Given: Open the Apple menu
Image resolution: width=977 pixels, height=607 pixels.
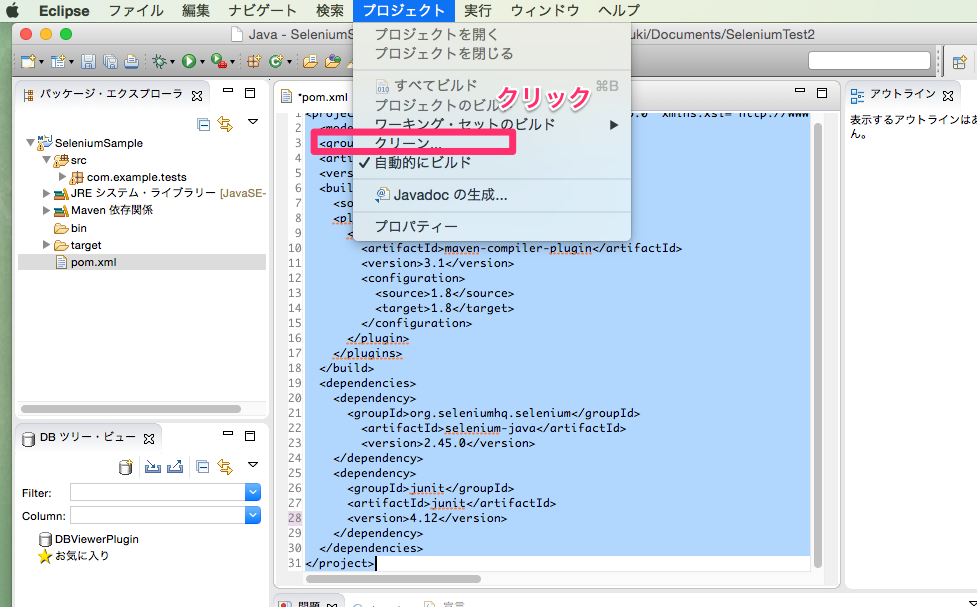Looking at the screenshot, I should point(12,10).
